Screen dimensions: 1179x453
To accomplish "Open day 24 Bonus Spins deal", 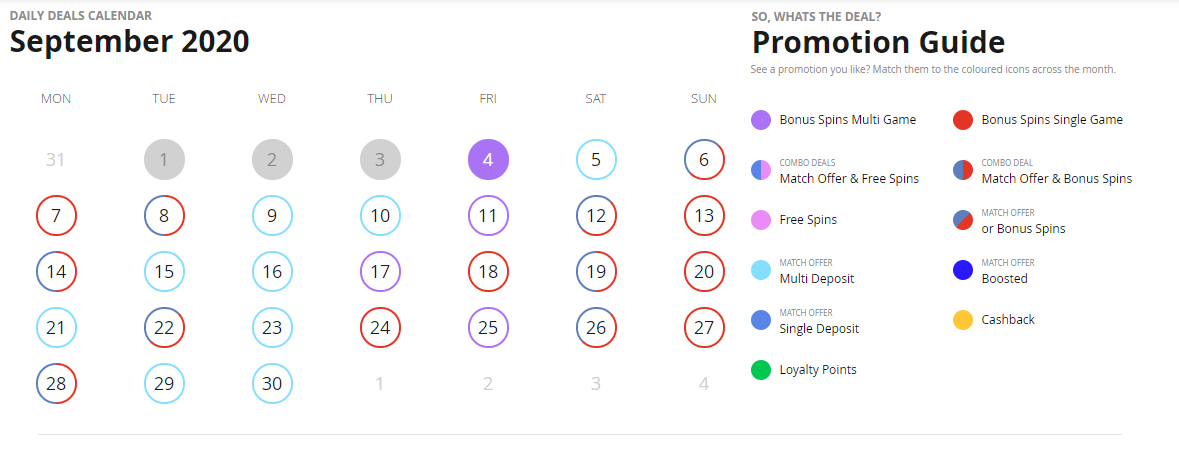I will [380, 328].
